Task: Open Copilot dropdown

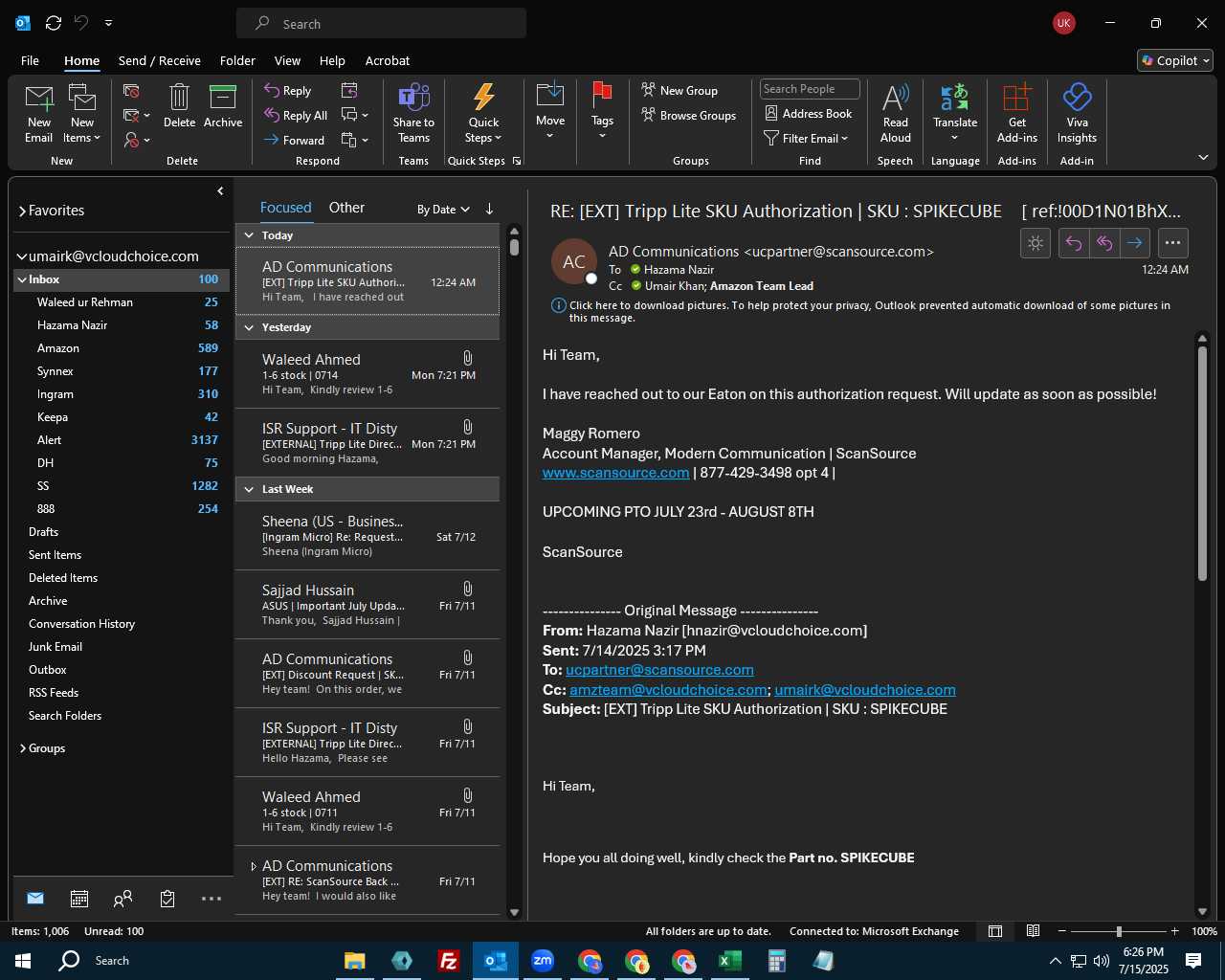Action: click(x=1175, y=60)
